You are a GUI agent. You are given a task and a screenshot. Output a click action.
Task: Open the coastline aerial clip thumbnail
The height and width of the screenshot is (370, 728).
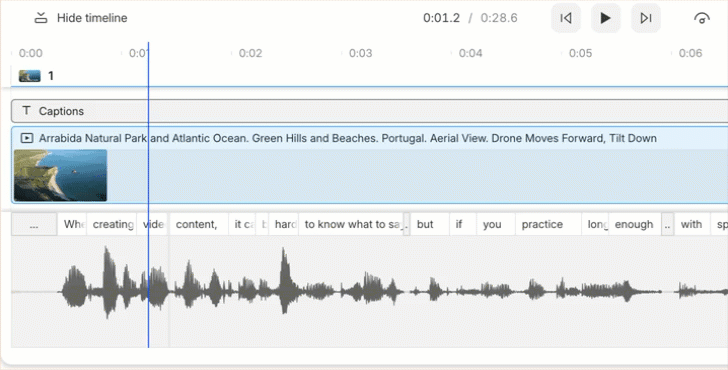[x=60, y=175]
